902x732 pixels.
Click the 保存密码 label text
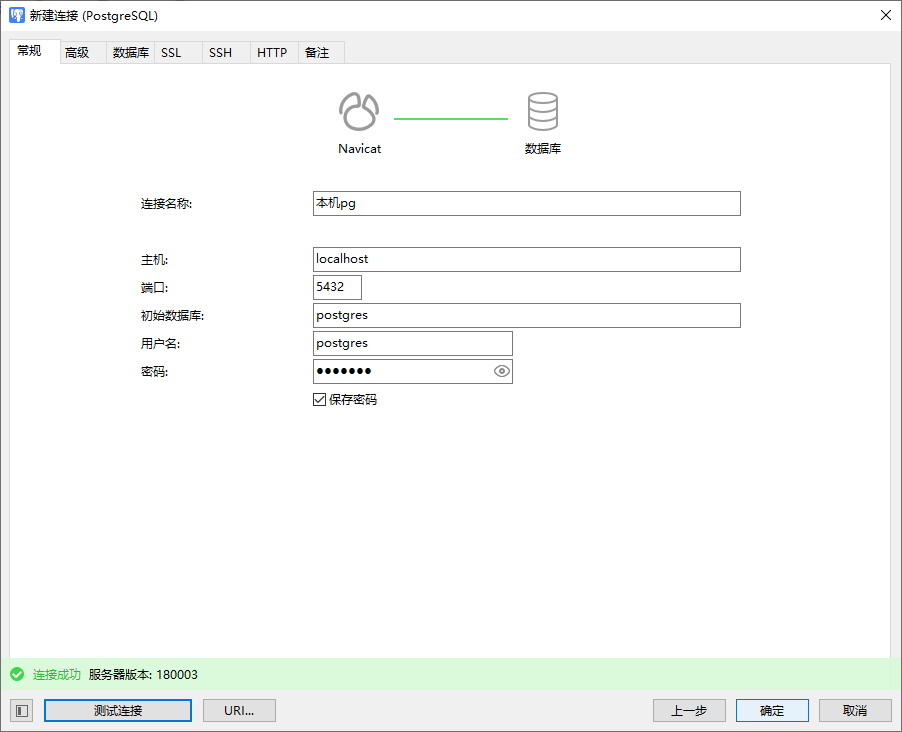pyautogui.click(x=353, y=399)
